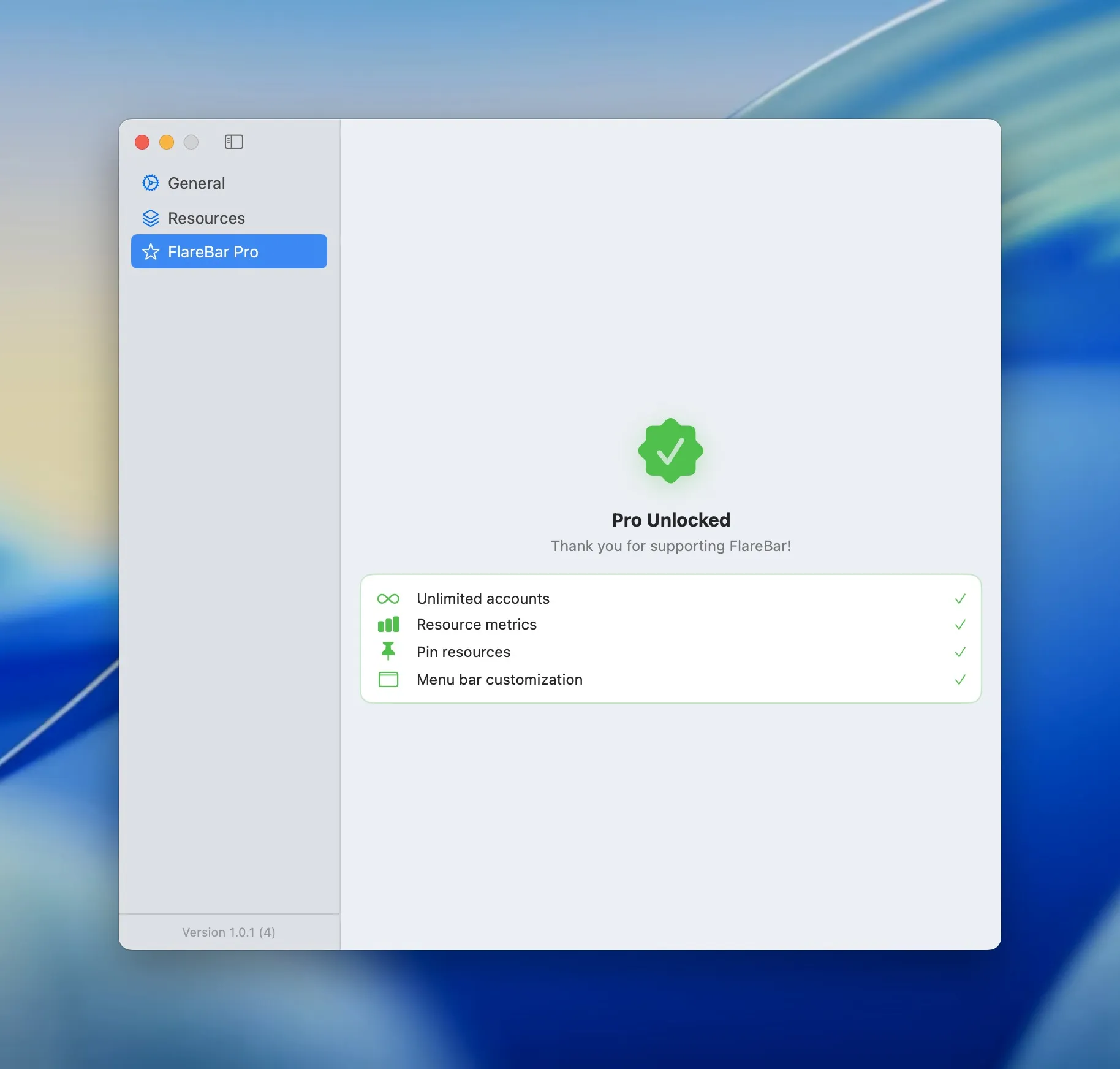Click the General gear icon
This screenshot has width=1120, height=1069.
pos(151,183)
